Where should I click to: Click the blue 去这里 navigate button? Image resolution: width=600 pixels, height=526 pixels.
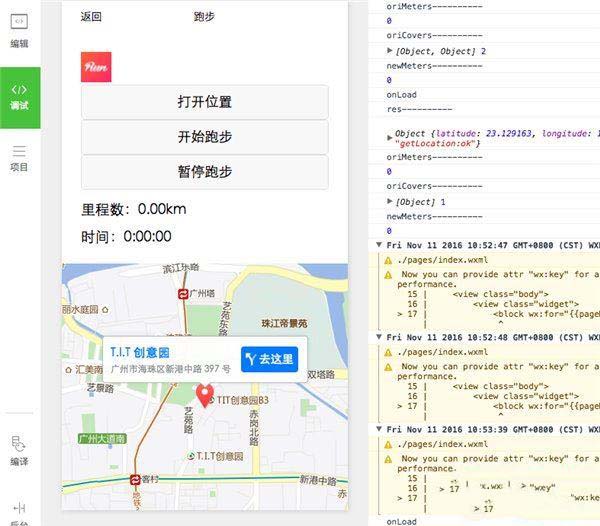point(269,359)
